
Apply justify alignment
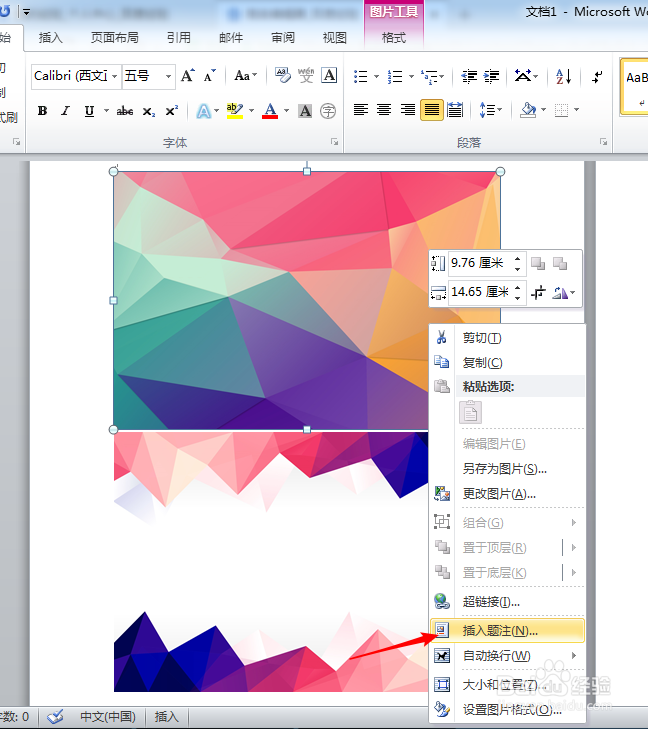(x=431, y=110)
